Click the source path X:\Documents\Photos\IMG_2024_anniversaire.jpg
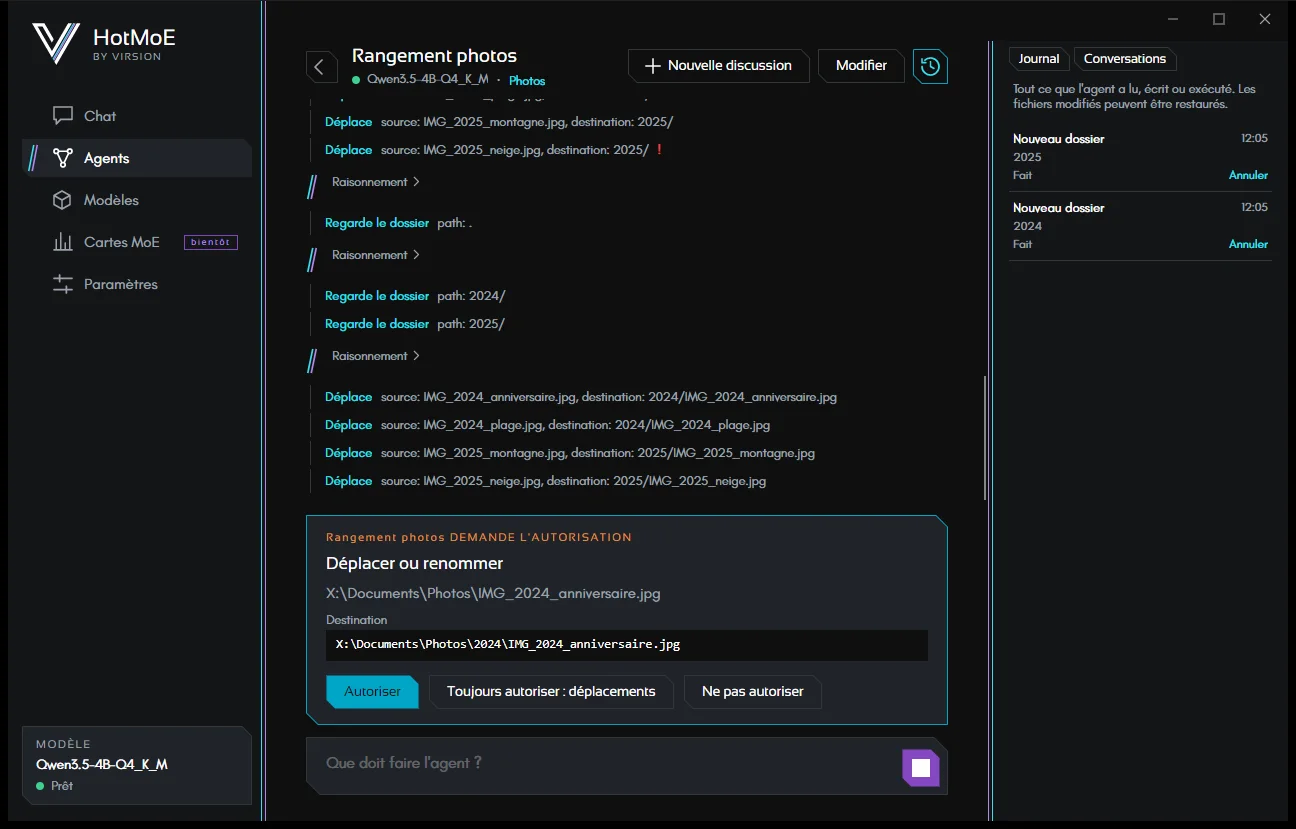The width and height of the screenshot is (1296, 829). (x=493, y=593)
